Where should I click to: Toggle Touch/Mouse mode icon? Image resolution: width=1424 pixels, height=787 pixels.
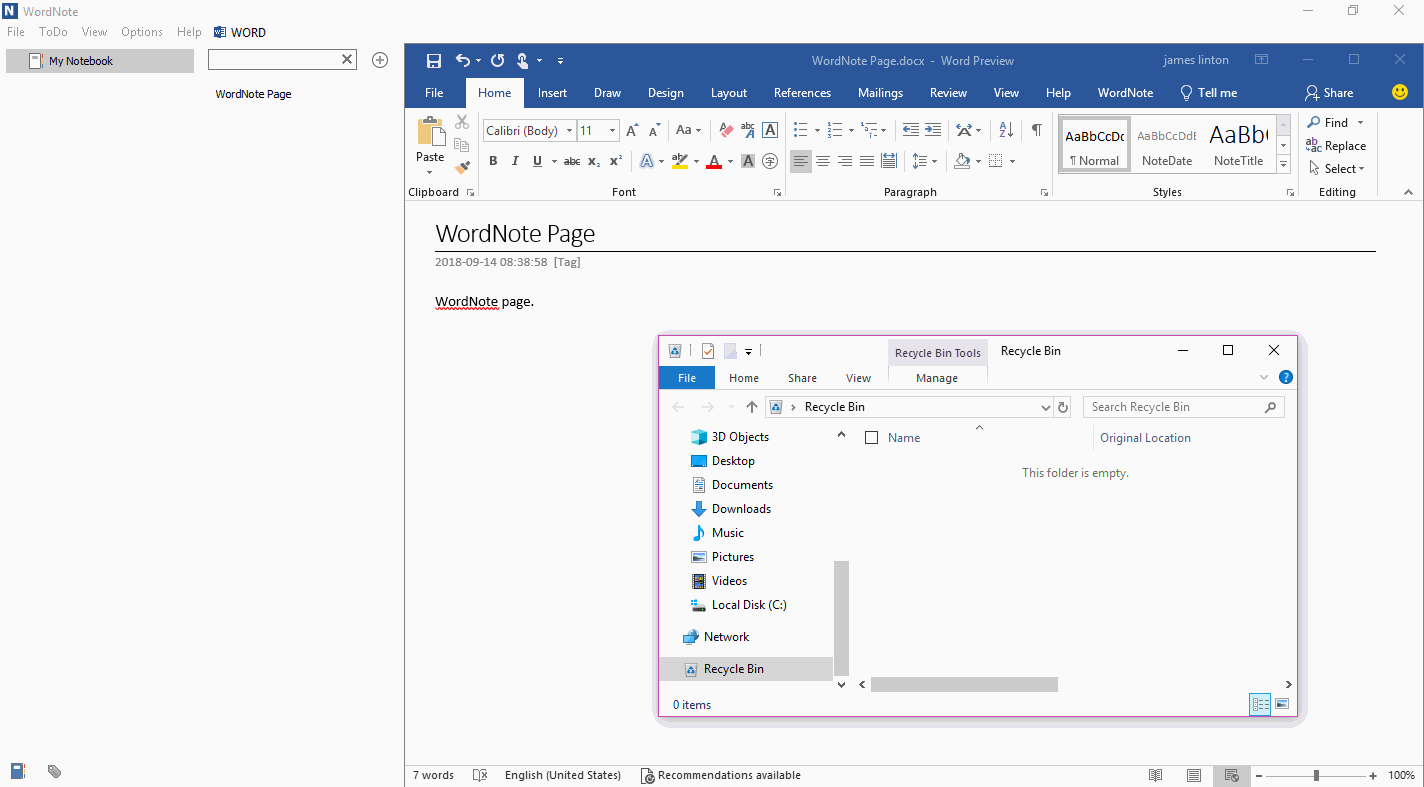click(523, 61)
